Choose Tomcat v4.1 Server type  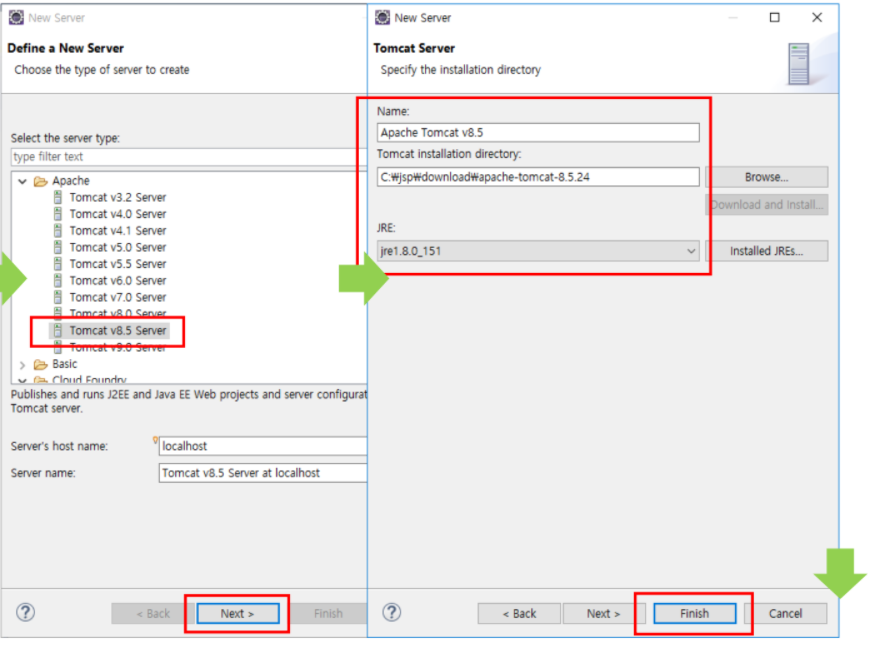click(x=117, y=231)
